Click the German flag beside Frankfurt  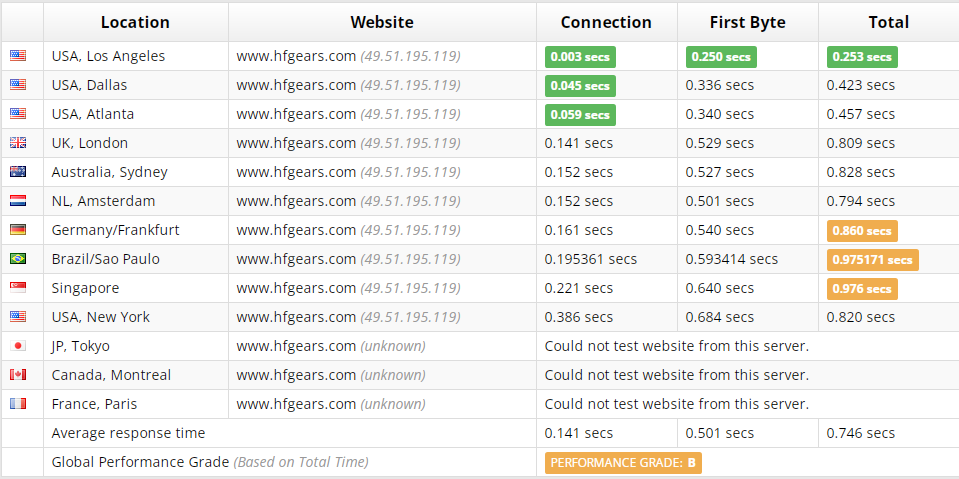point(18,230)
